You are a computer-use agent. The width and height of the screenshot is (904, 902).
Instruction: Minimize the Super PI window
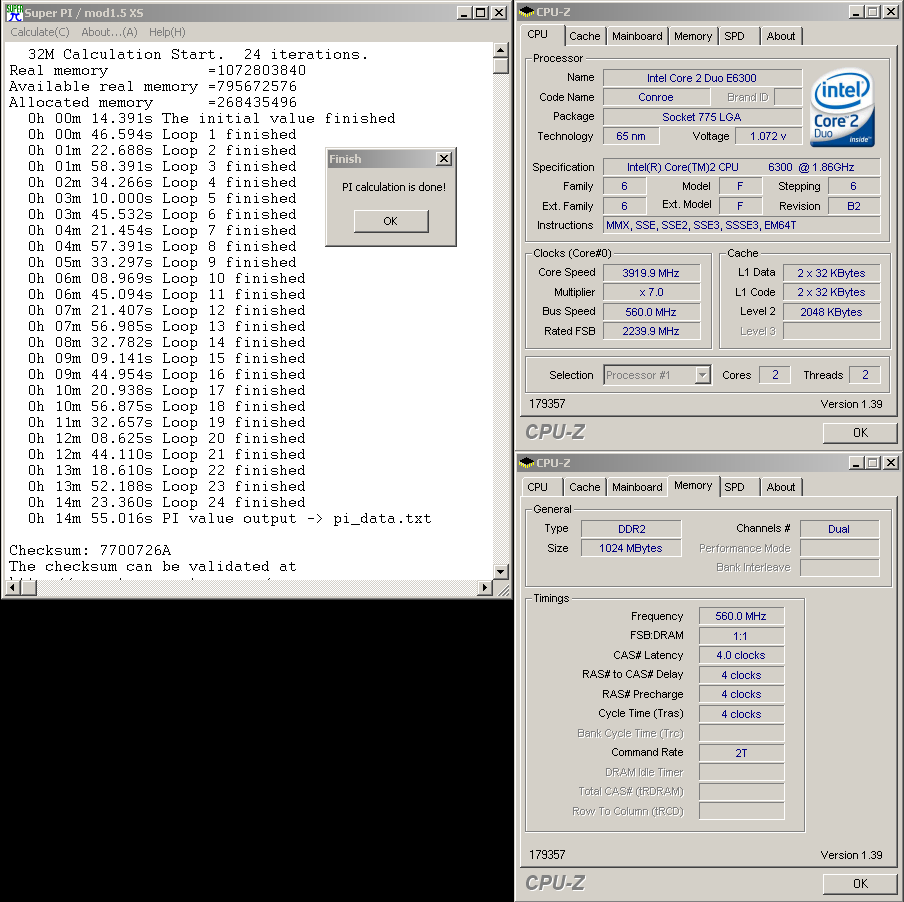465,13
